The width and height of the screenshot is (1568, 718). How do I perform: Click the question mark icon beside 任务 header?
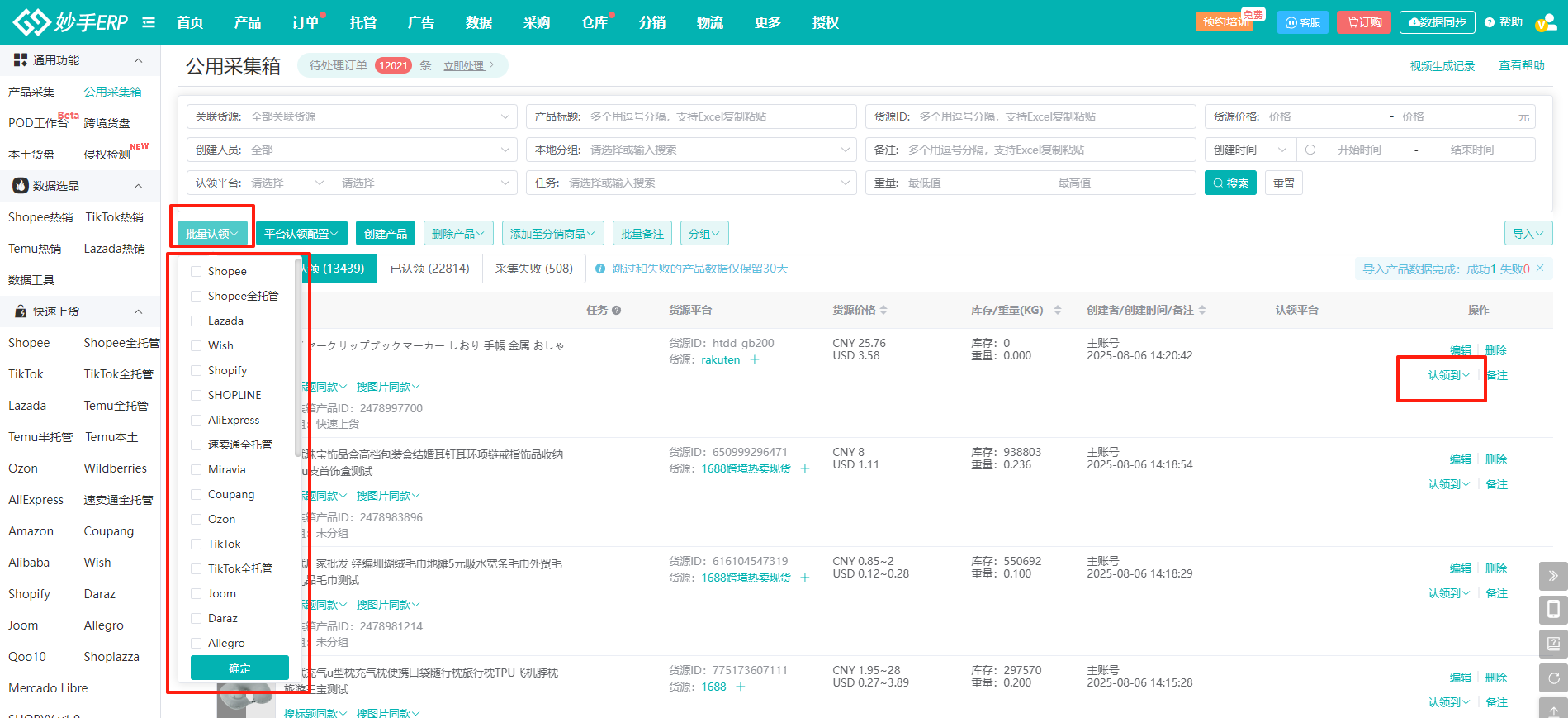click(616, 311)
